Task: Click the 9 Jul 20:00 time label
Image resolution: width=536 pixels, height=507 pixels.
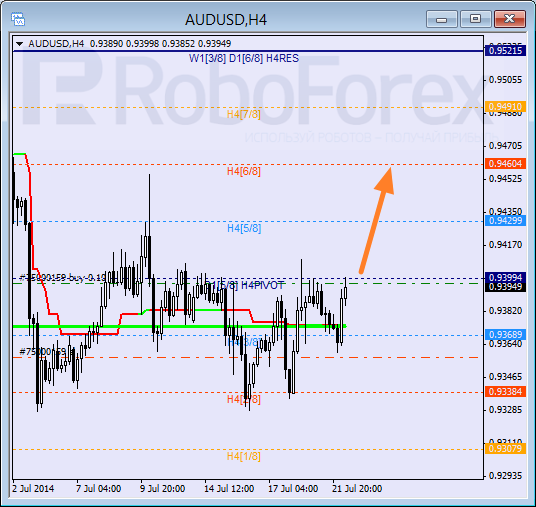Action: 162,489
